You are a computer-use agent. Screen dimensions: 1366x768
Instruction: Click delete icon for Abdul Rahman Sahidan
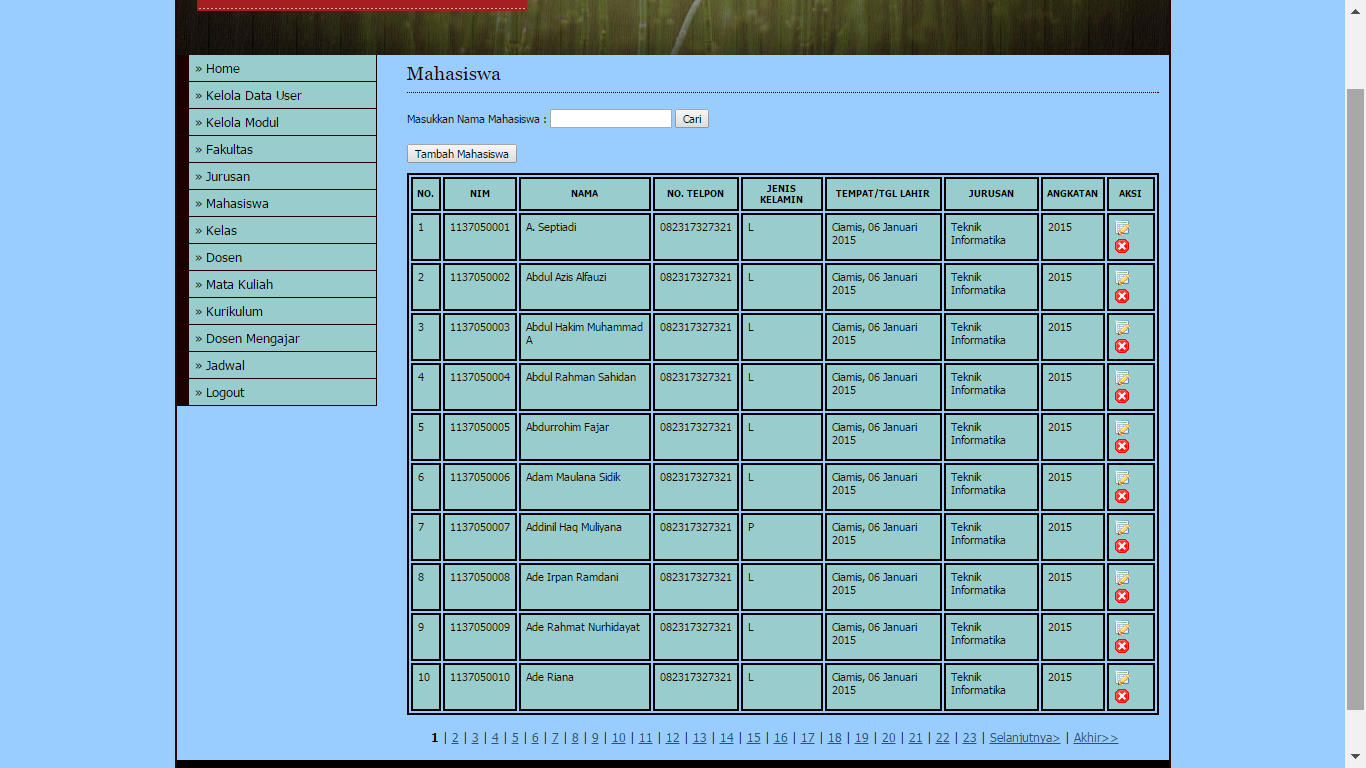pyautogui.click(x=1122, y=396)
